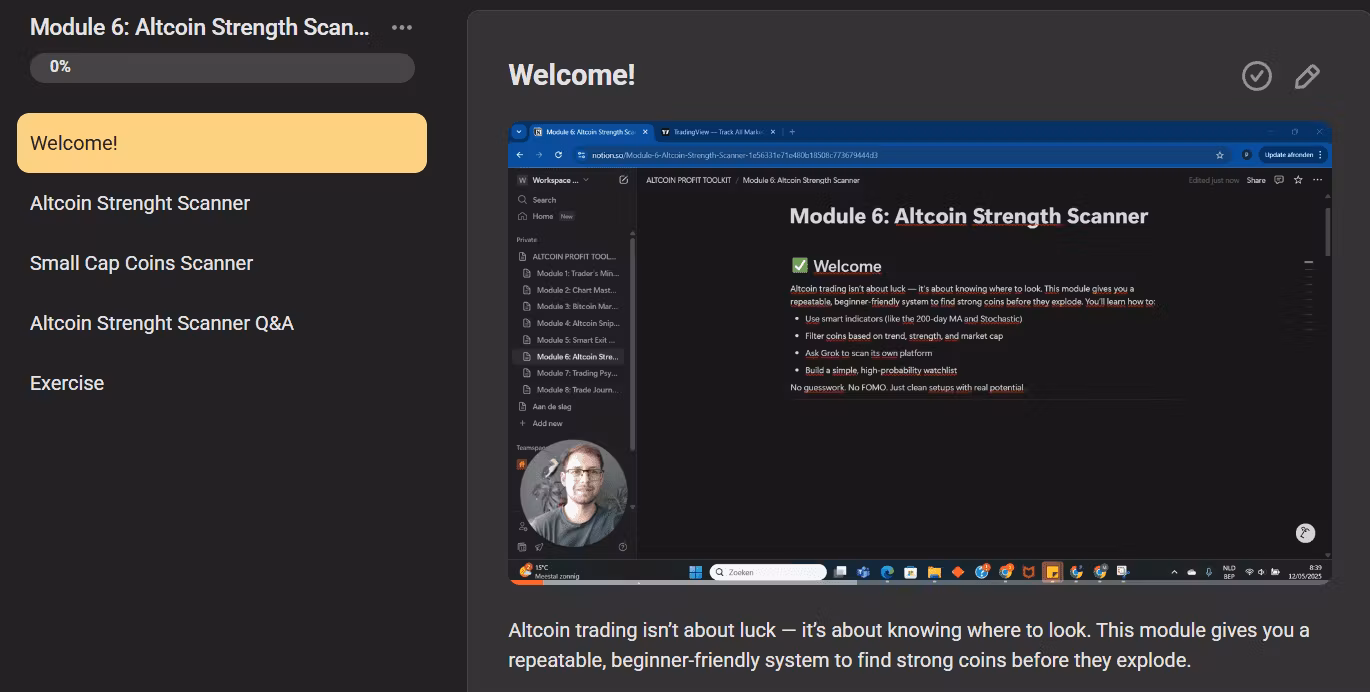Mark the Welcome lesson as complete

click(x=1256, y=76)
